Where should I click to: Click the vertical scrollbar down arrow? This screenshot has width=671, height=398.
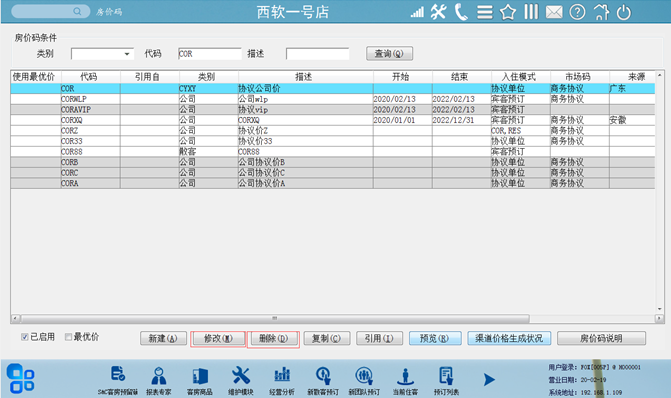coord(659,309)
